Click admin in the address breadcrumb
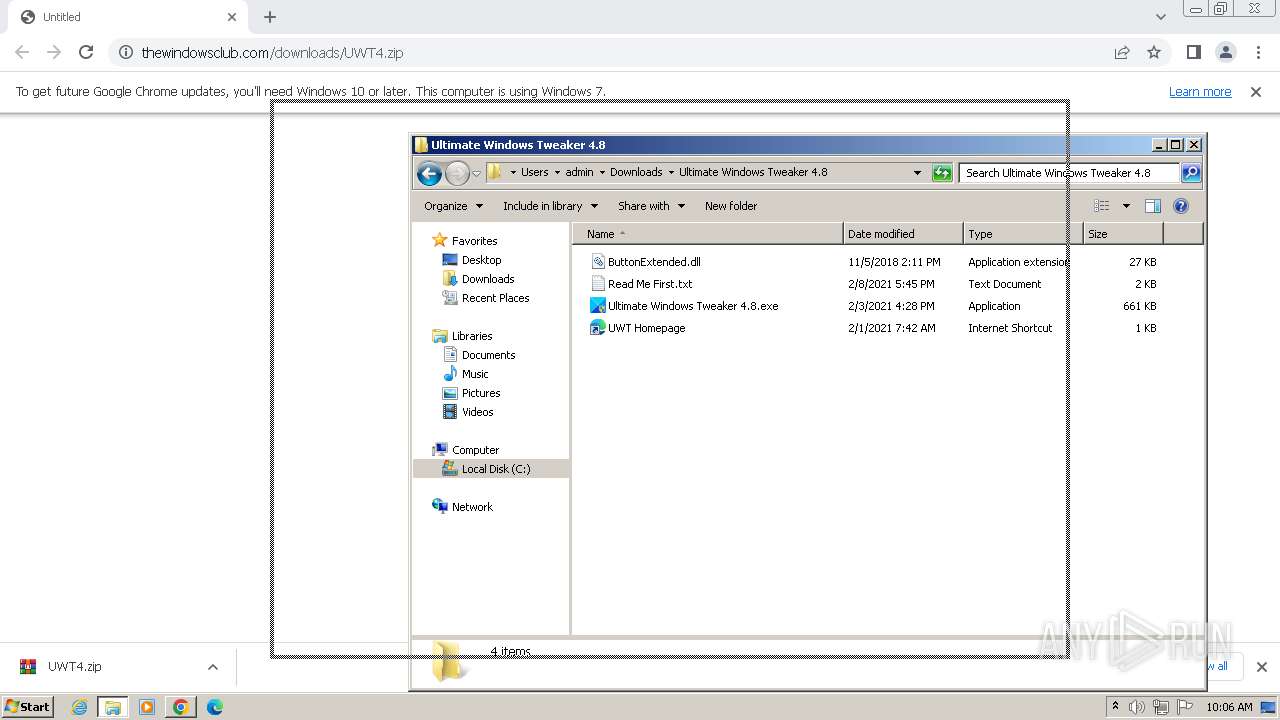 point(579,172)
